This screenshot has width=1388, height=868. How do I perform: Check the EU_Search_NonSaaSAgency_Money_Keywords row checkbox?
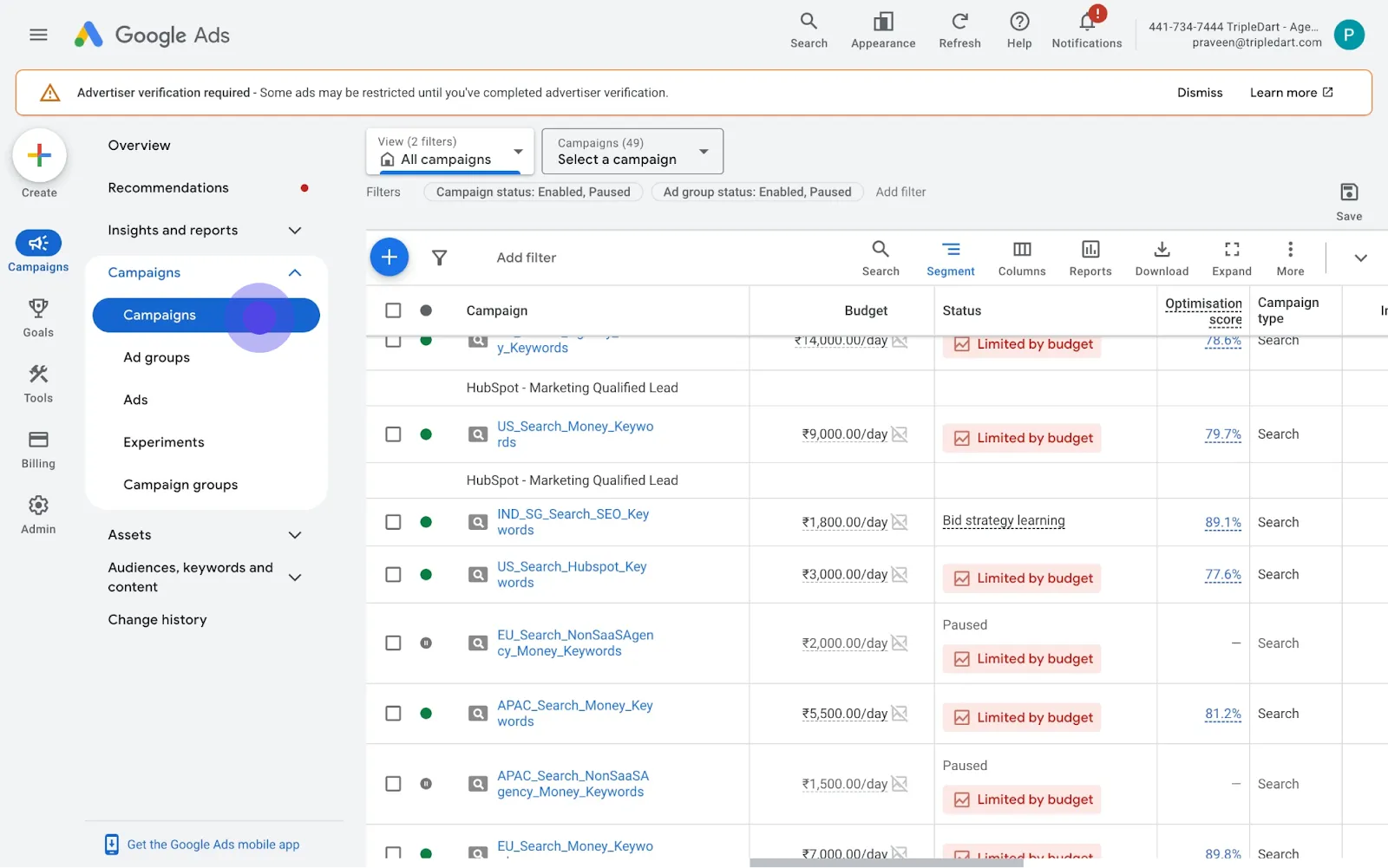(x=393, y=643)
